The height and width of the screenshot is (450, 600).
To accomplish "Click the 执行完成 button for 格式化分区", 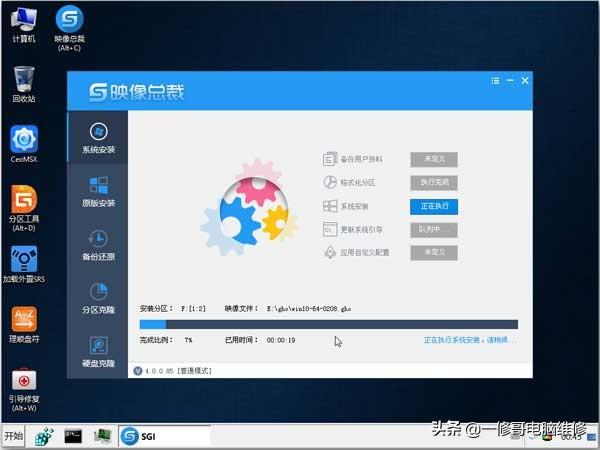I will click(434, 183).
